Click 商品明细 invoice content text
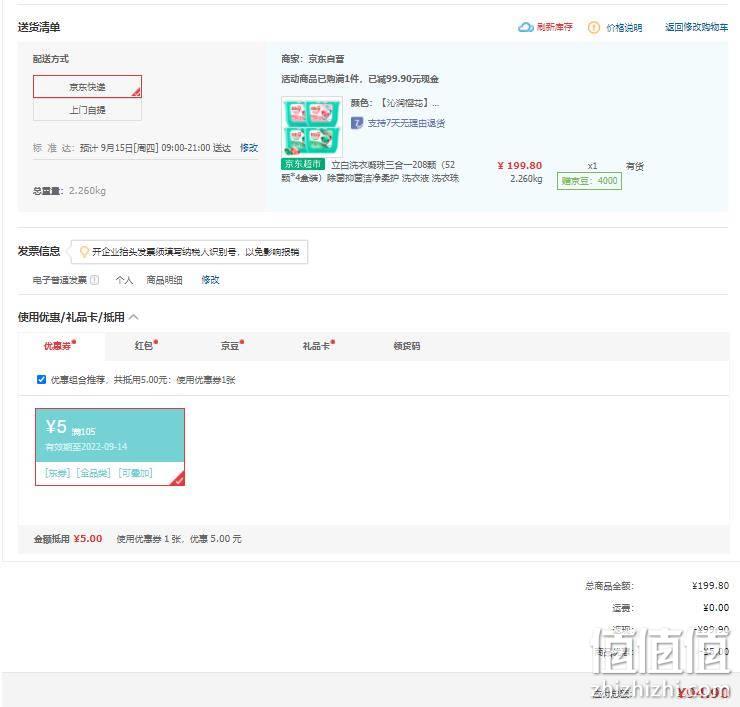Viewport: 740px width, 707px height. click(x=164, y=280)
